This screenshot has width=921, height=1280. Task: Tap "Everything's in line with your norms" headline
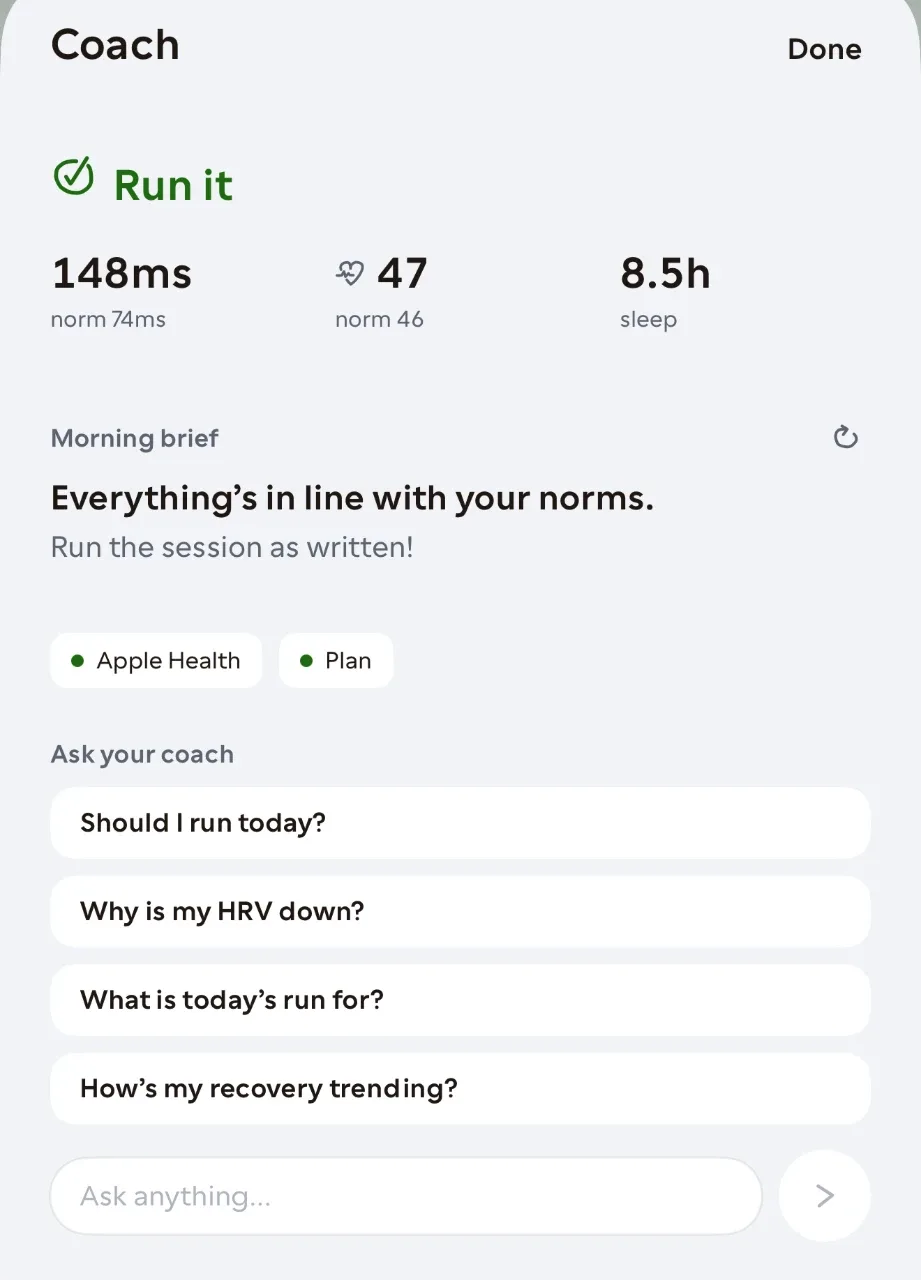tap(352, 498)
